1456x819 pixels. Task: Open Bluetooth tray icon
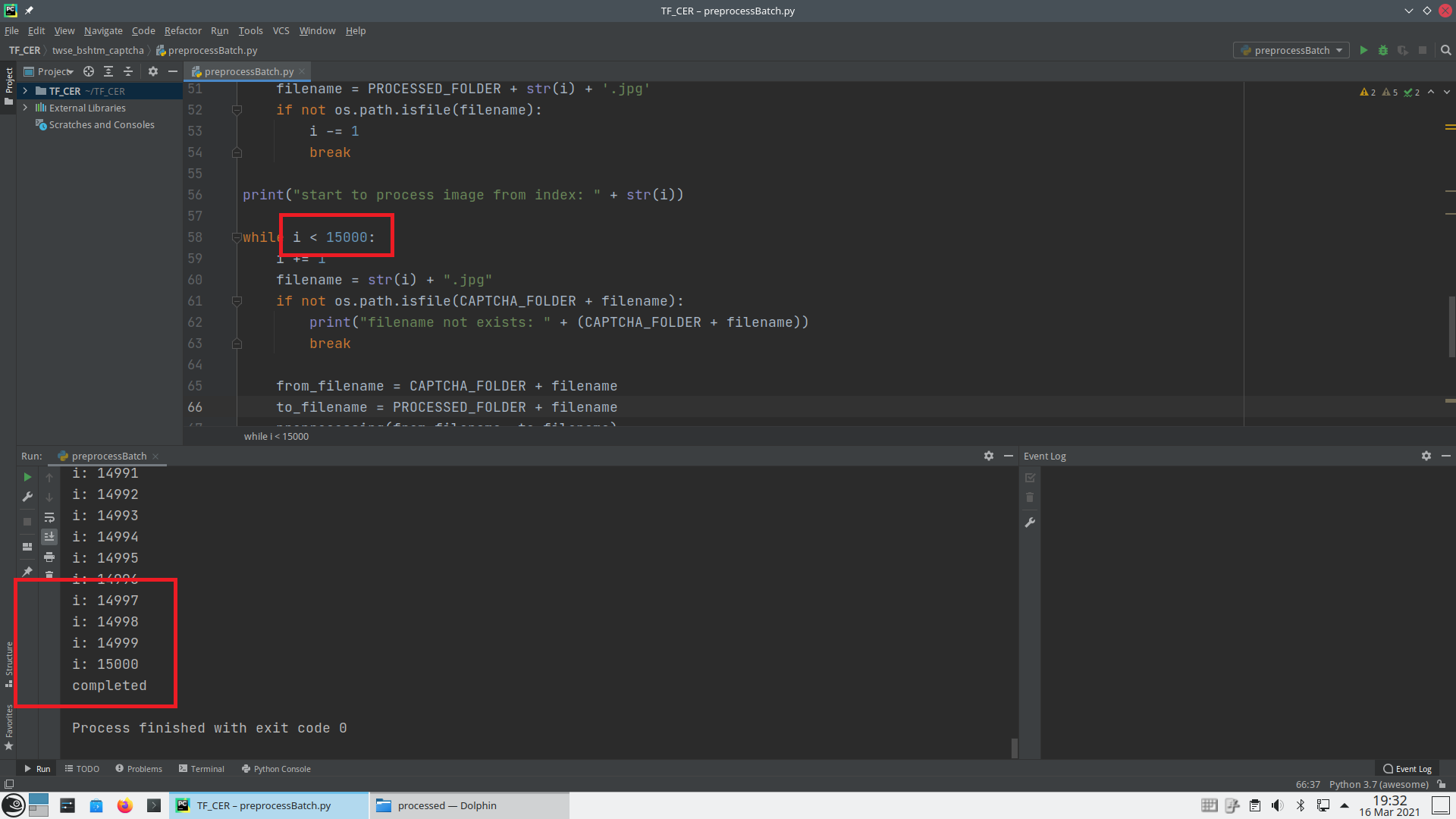[1301, 805]
